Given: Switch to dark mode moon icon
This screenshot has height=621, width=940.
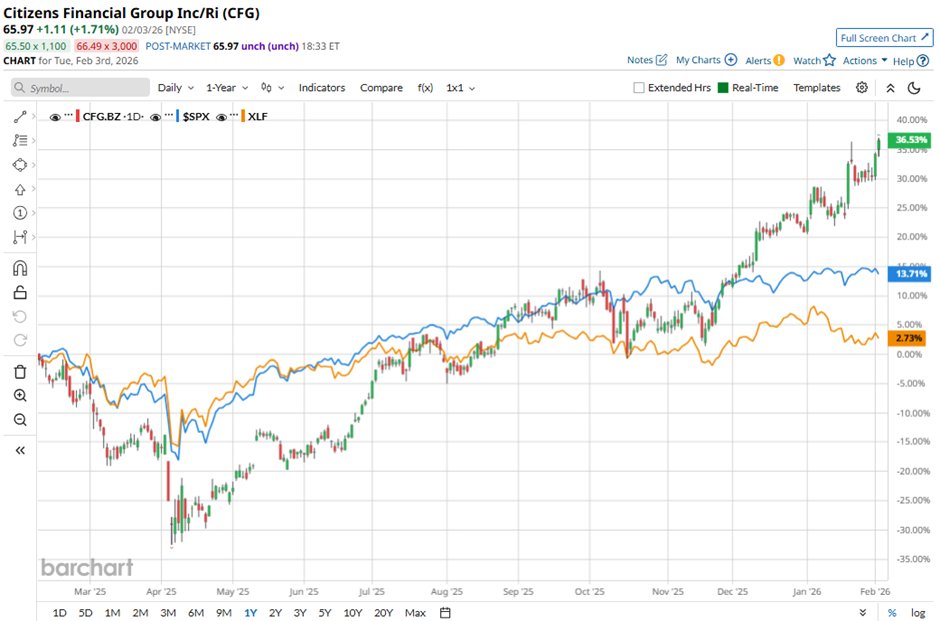Looking at the screenshot, I should pyautogui.click(x=915, y=88).
